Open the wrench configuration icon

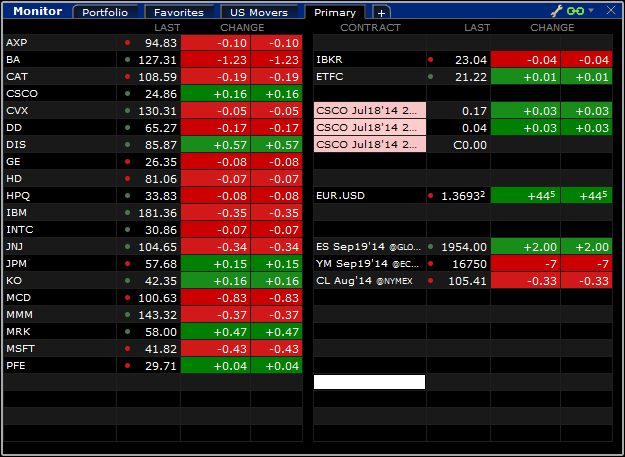pyautogui.click(x=556, y=11)
